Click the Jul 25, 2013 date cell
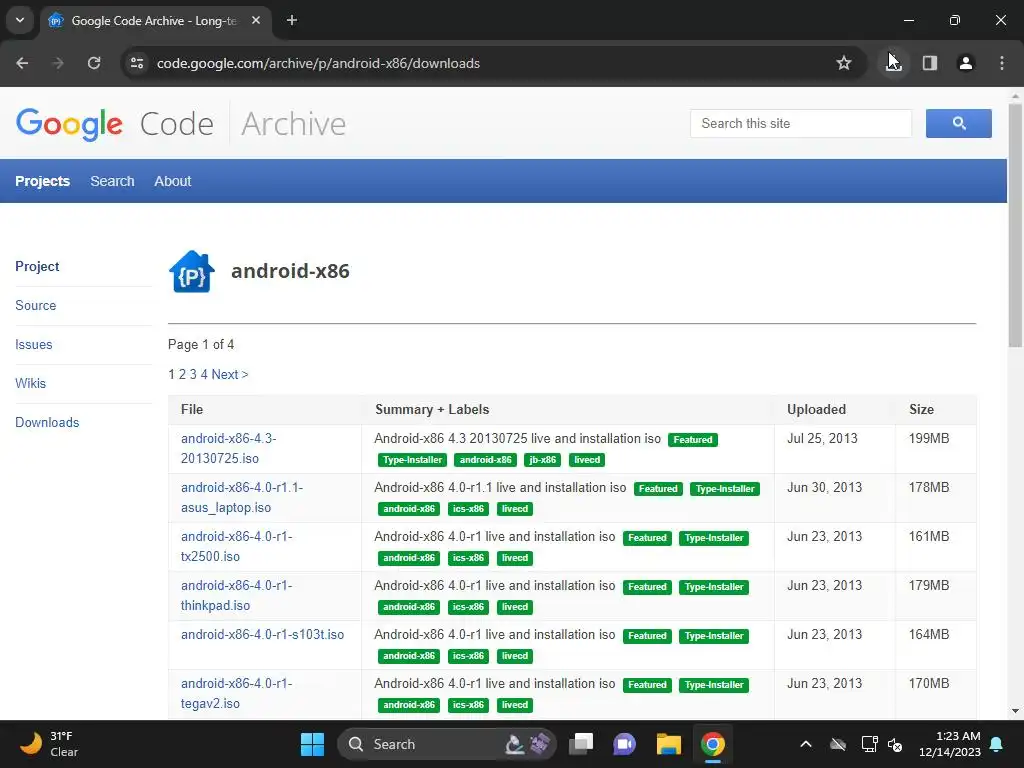 click(x=822, y=439)
